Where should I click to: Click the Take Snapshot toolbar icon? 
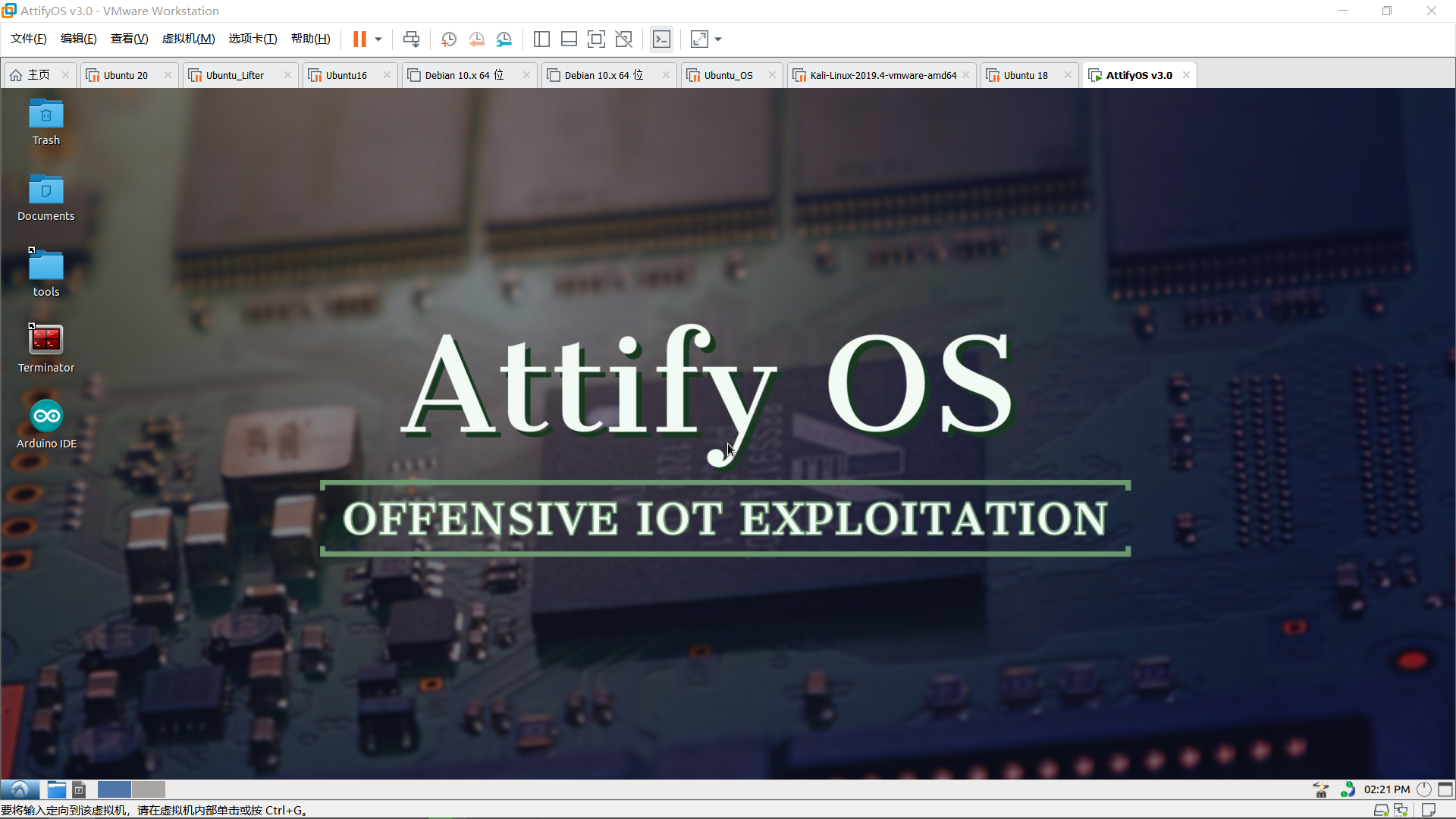click(x=448, y=39)
